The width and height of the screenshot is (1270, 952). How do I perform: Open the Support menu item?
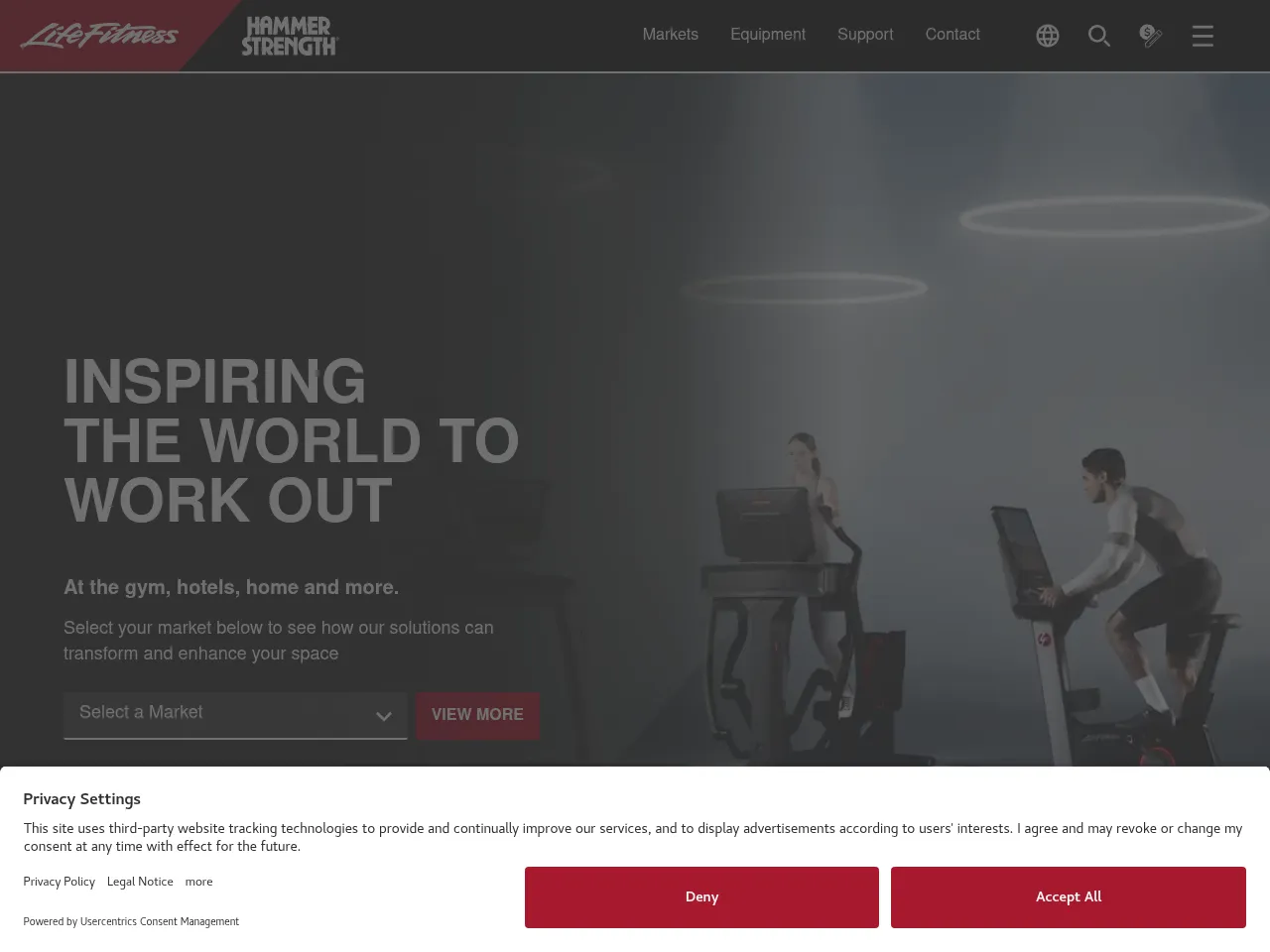coord(865,35)
